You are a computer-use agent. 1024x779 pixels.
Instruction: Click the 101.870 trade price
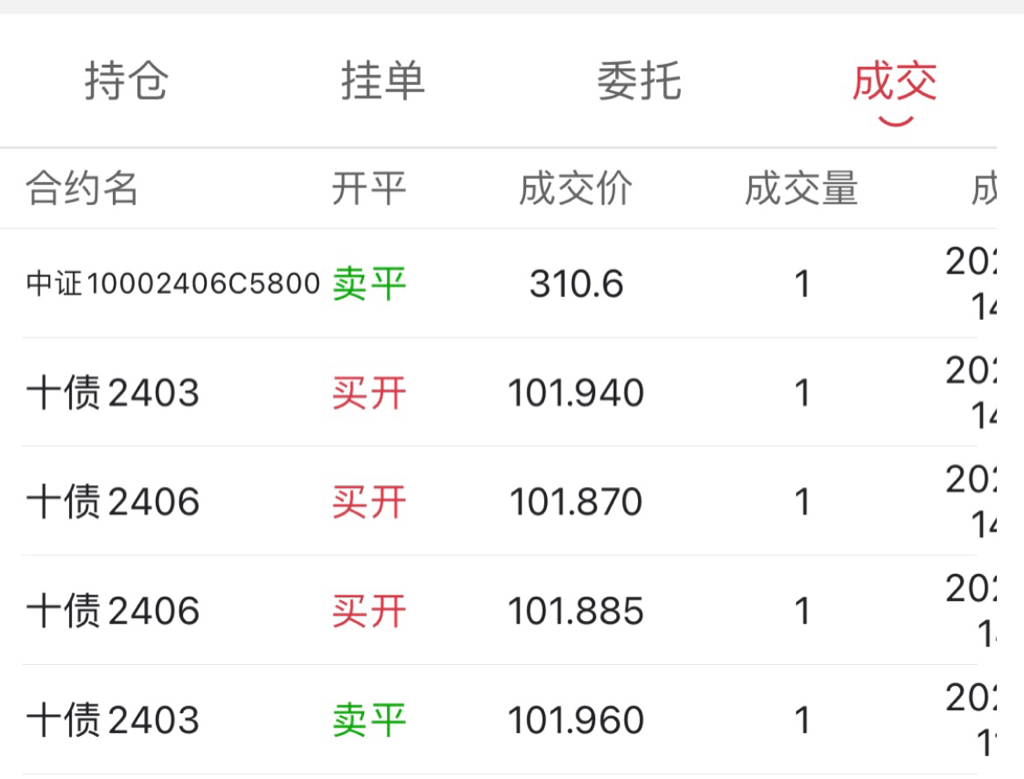tap(576, 502)
